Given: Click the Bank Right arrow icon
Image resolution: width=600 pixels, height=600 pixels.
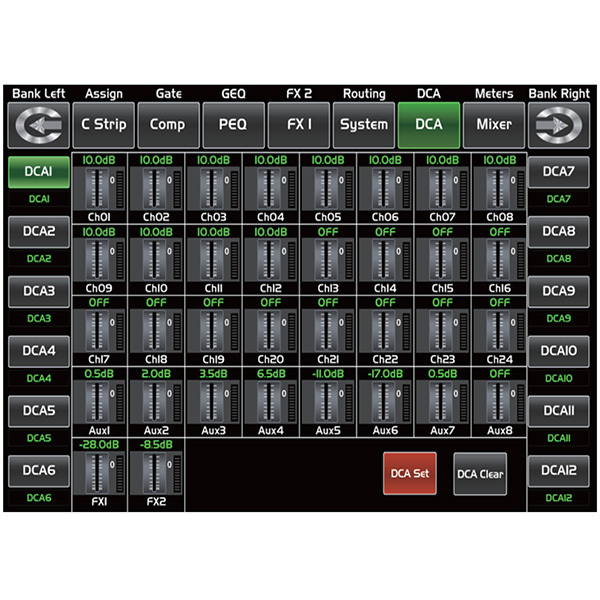Looking at the screenshot, I should pos(561,125).
